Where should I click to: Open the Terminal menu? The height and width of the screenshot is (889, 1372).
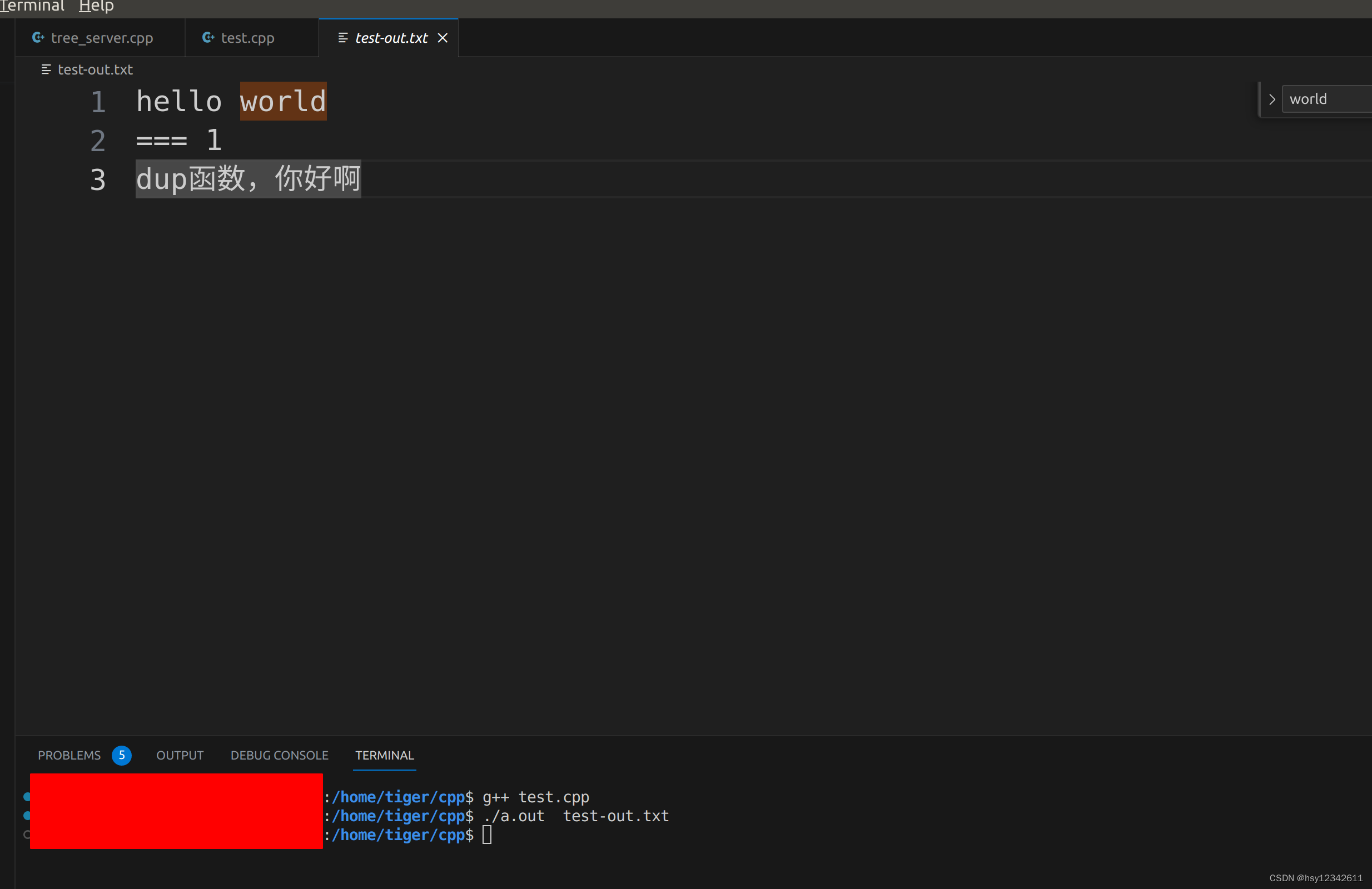click(32, 6)
